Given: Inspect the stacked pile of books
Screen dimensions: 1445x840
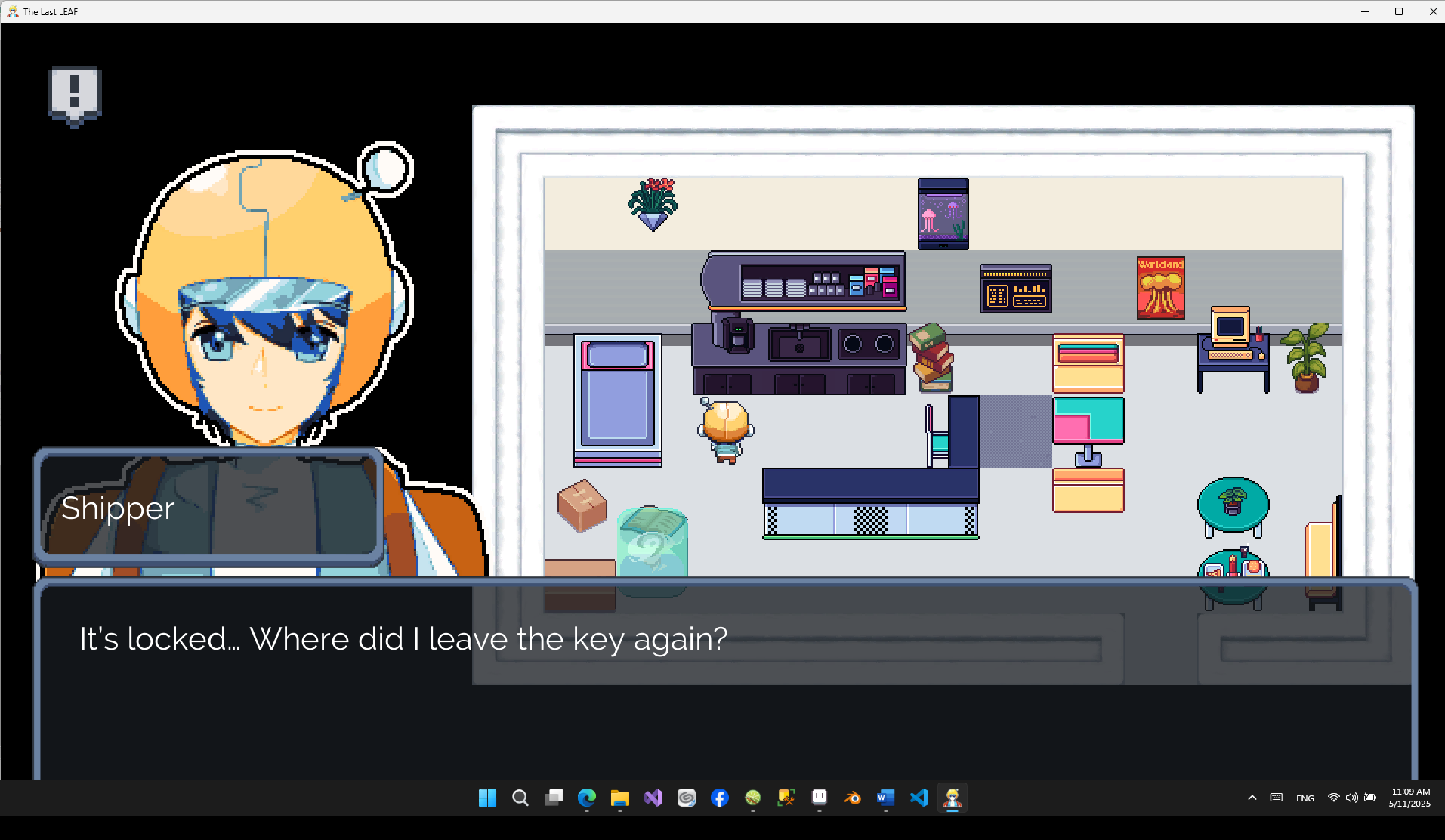Looking at the screenshot, I should (x=931, y=357).
